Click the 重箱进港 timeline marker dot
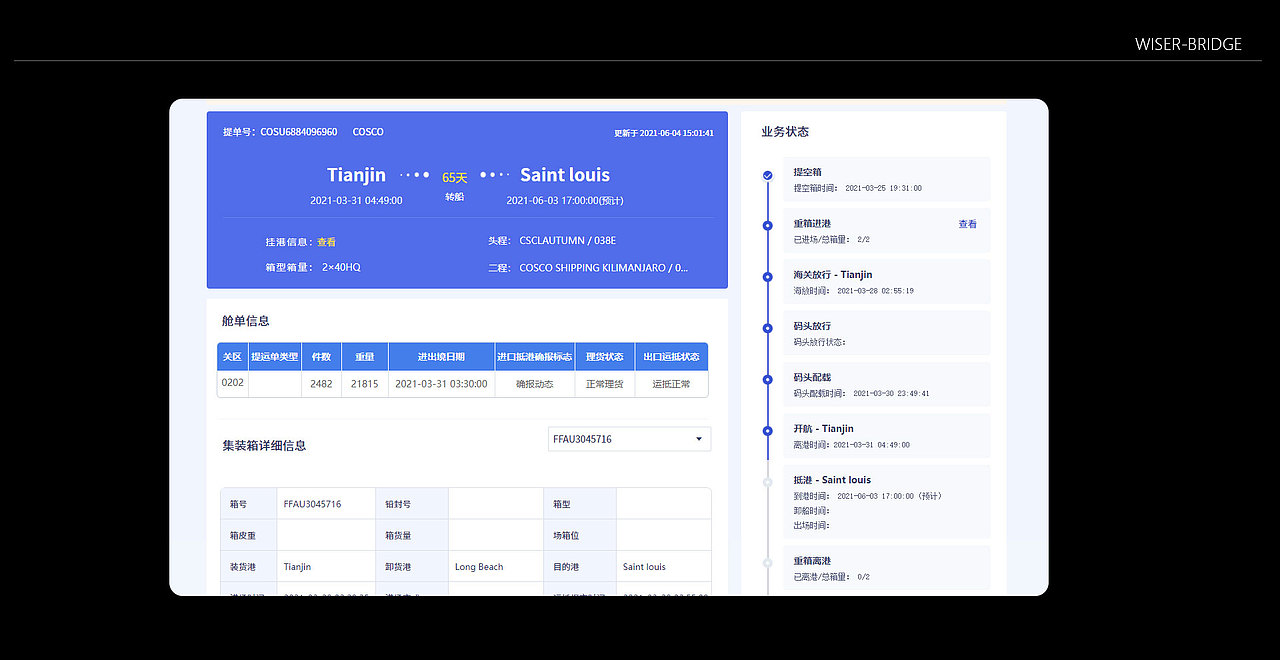The image size is (1280, 660). pos(768,225)
